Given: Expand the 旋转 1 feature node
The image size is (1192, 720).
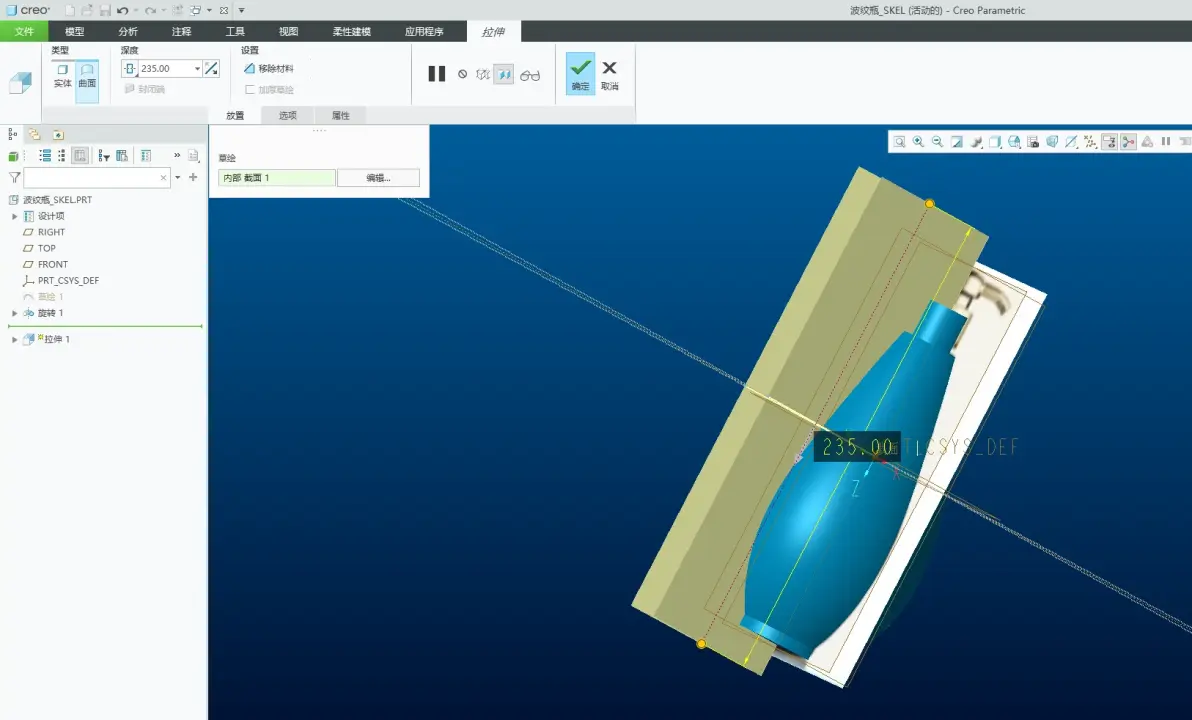Looking at the screenshot, I should click(x=14, y=313).
